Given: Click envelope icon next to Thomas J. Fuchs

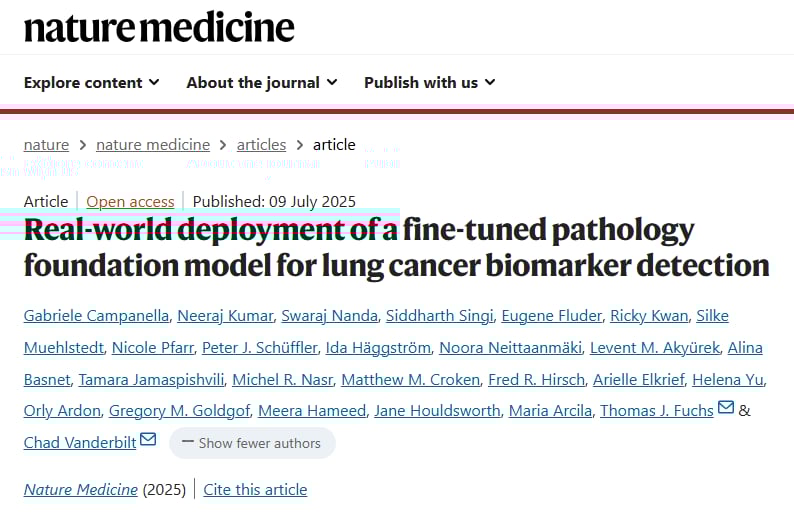Looking at the screenshot, I should (x=726, y=408).
